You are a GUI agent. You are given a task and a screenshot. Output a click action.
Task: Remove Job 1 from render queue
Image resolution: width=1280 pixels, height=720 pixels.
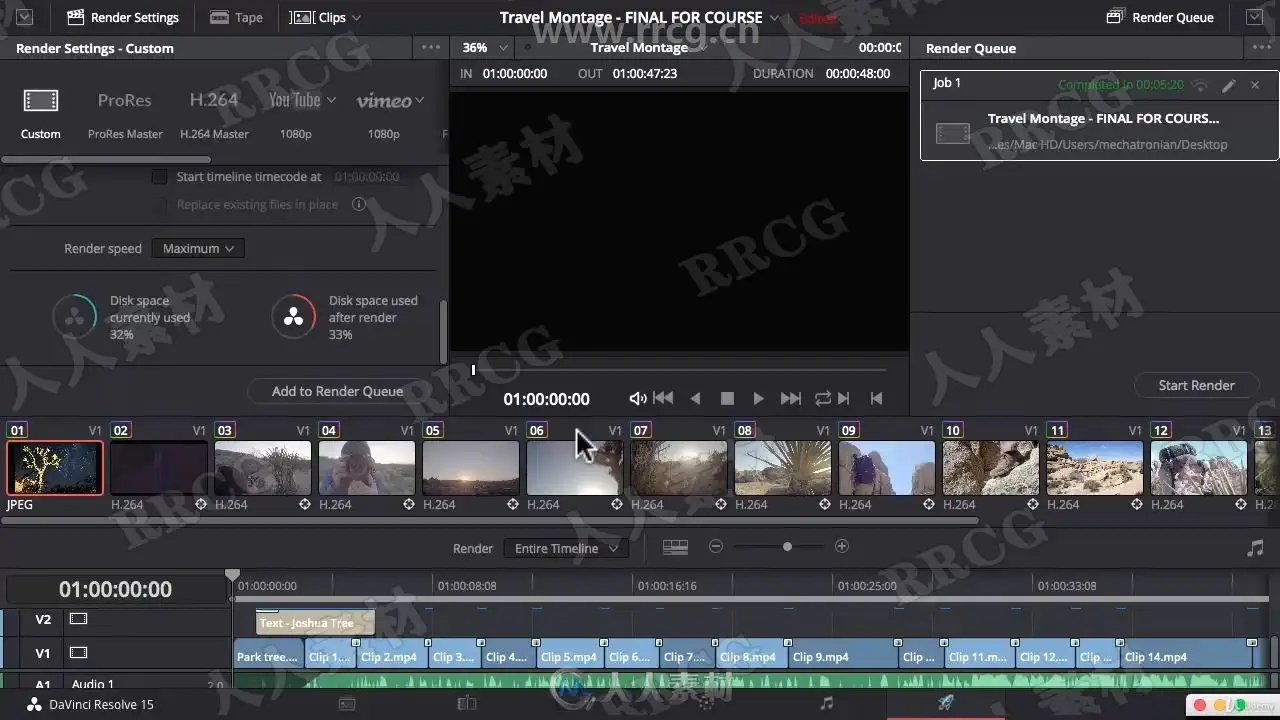pos(1256,86)
